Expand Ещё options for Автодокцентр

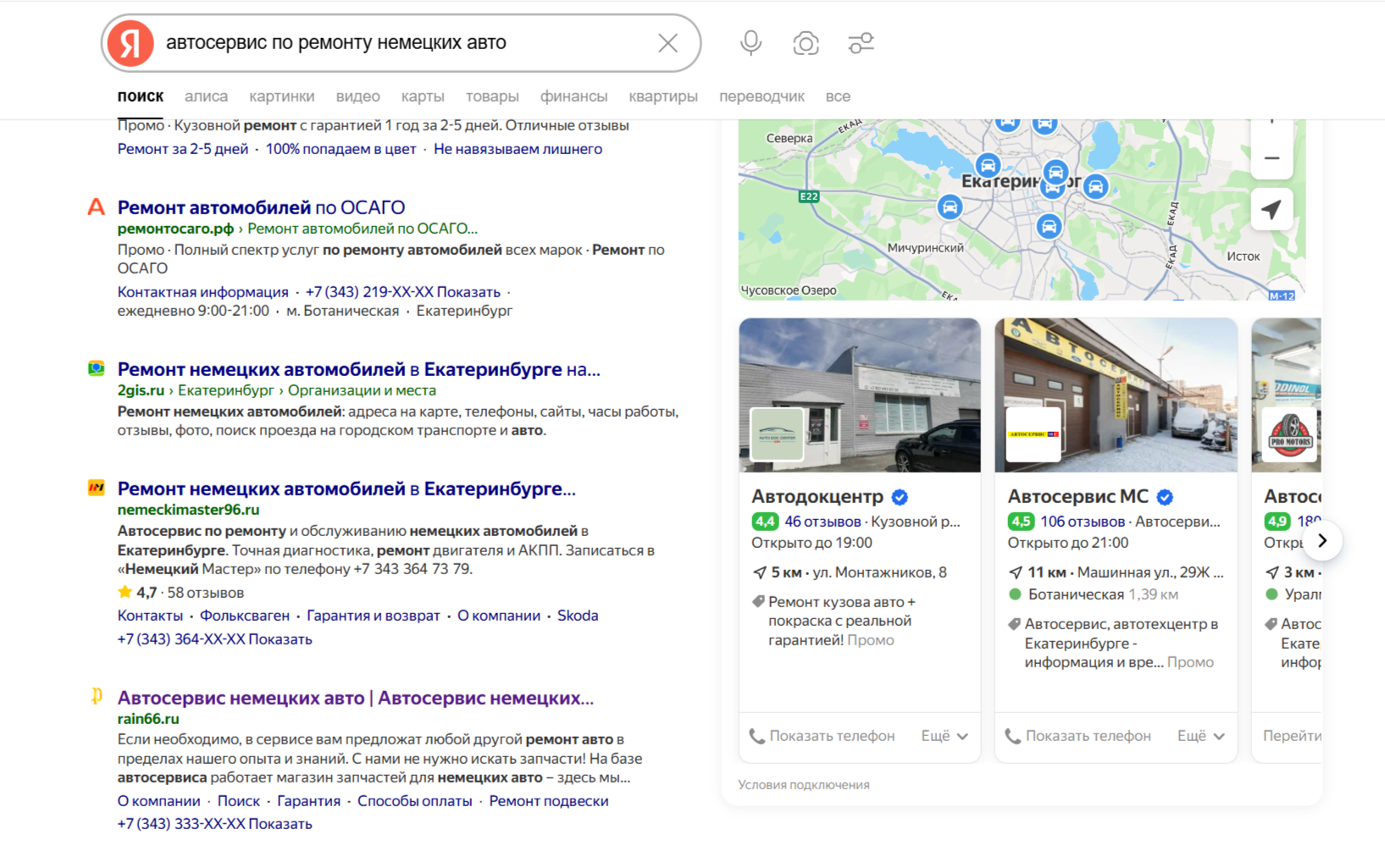pos(944,735)
